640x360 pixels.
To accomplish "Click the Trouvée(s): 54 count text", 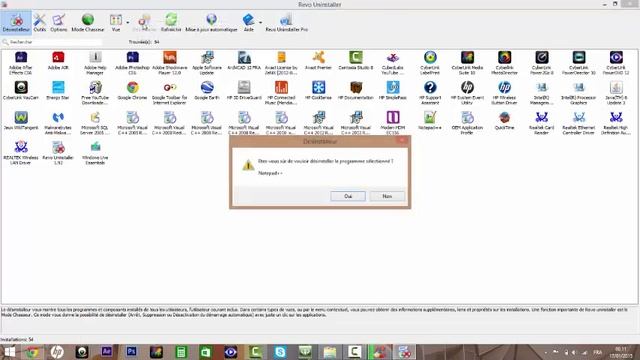I will [144, 42].
